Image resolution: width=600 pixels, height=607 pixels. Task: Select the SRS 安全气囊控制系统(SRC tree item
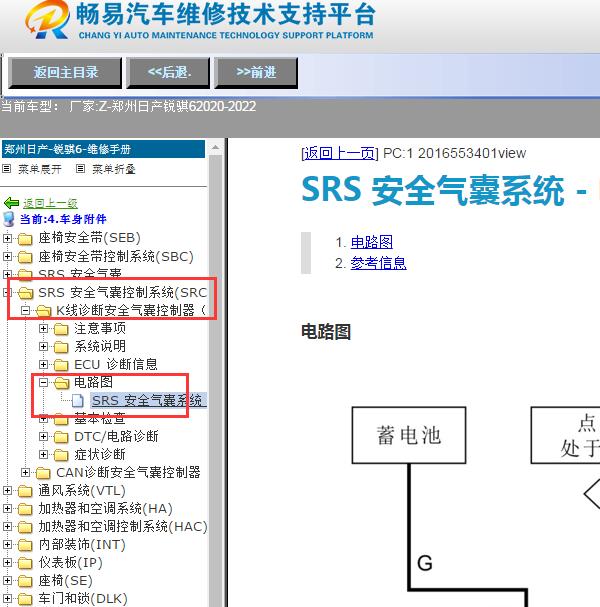pyautogui.click(x=123, y=293)
